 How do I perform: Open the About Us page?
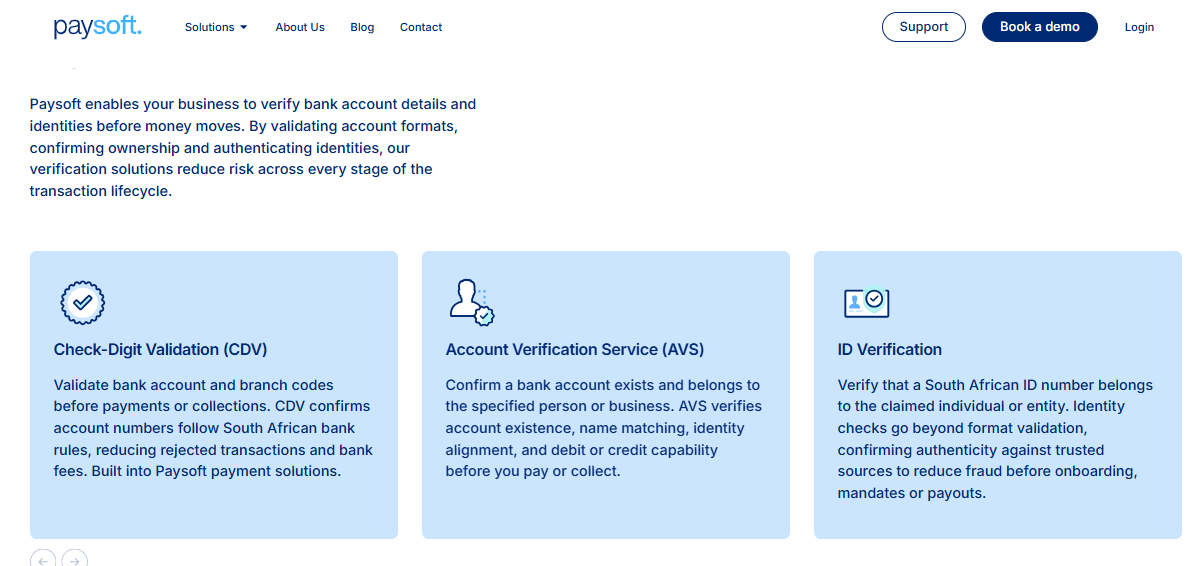300,27
